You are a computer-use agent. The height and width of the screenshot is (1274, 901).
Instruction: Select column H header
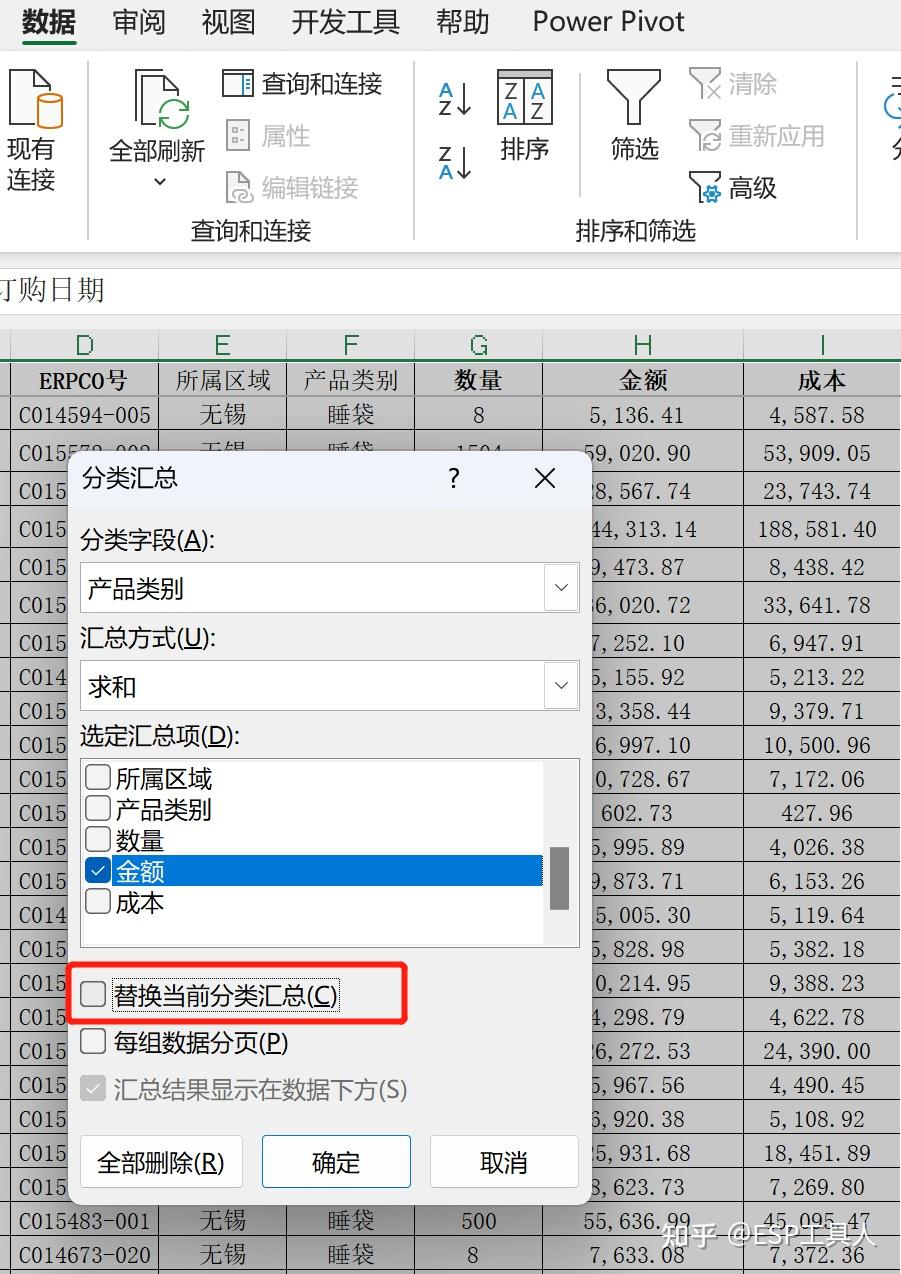(x=642, y=346)
